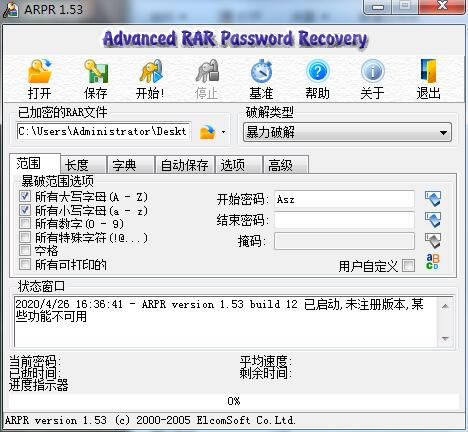Viewport: 468px width, 432px height.
Task: Click the ARPR version 1.53 status bar text
Action: 150,420
